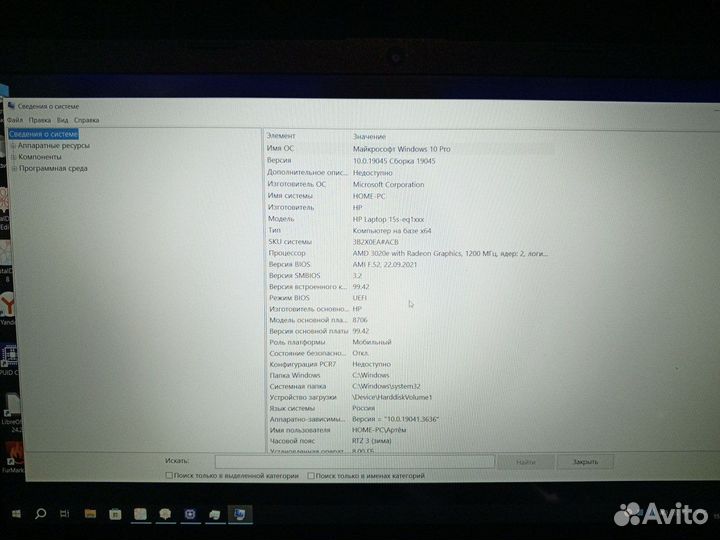Select the 'Программная среда' tree label
Image resolution: width=720 pixels, height=540 pixels.
point(53,169)
